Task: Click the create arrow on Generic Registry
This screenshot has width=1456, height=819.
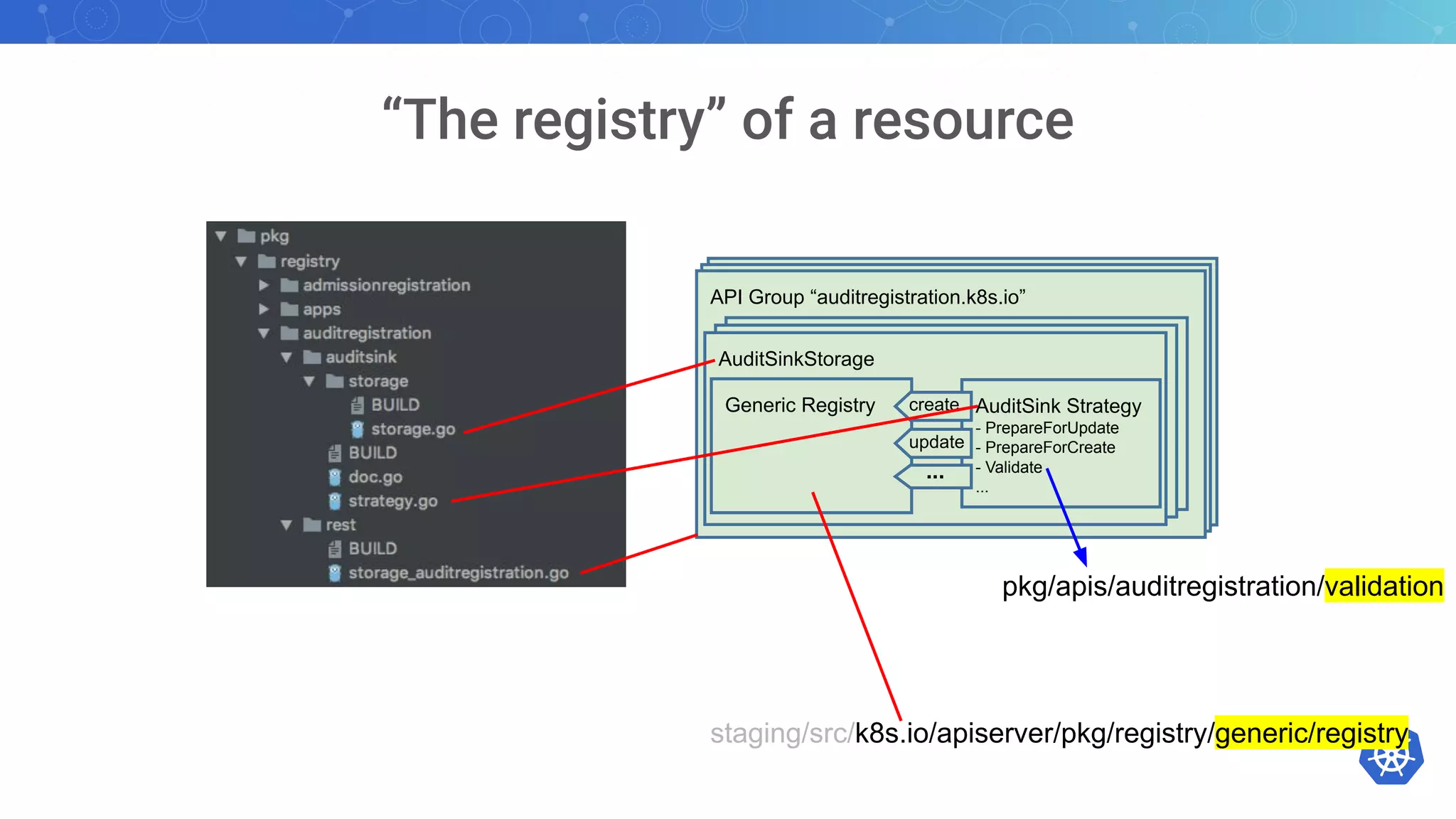Action: 933,405
